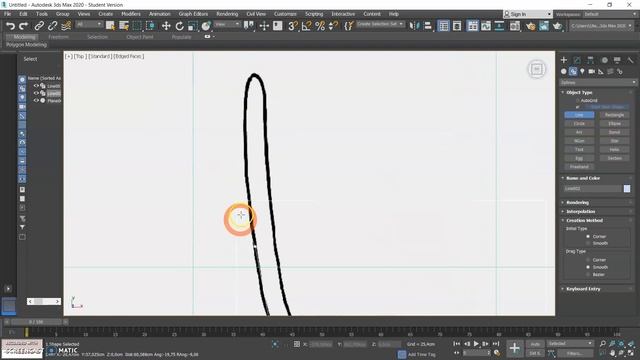This screenshot has width=640, height=360.
Task: Click the Circle spline button
Action: point(579,124)
